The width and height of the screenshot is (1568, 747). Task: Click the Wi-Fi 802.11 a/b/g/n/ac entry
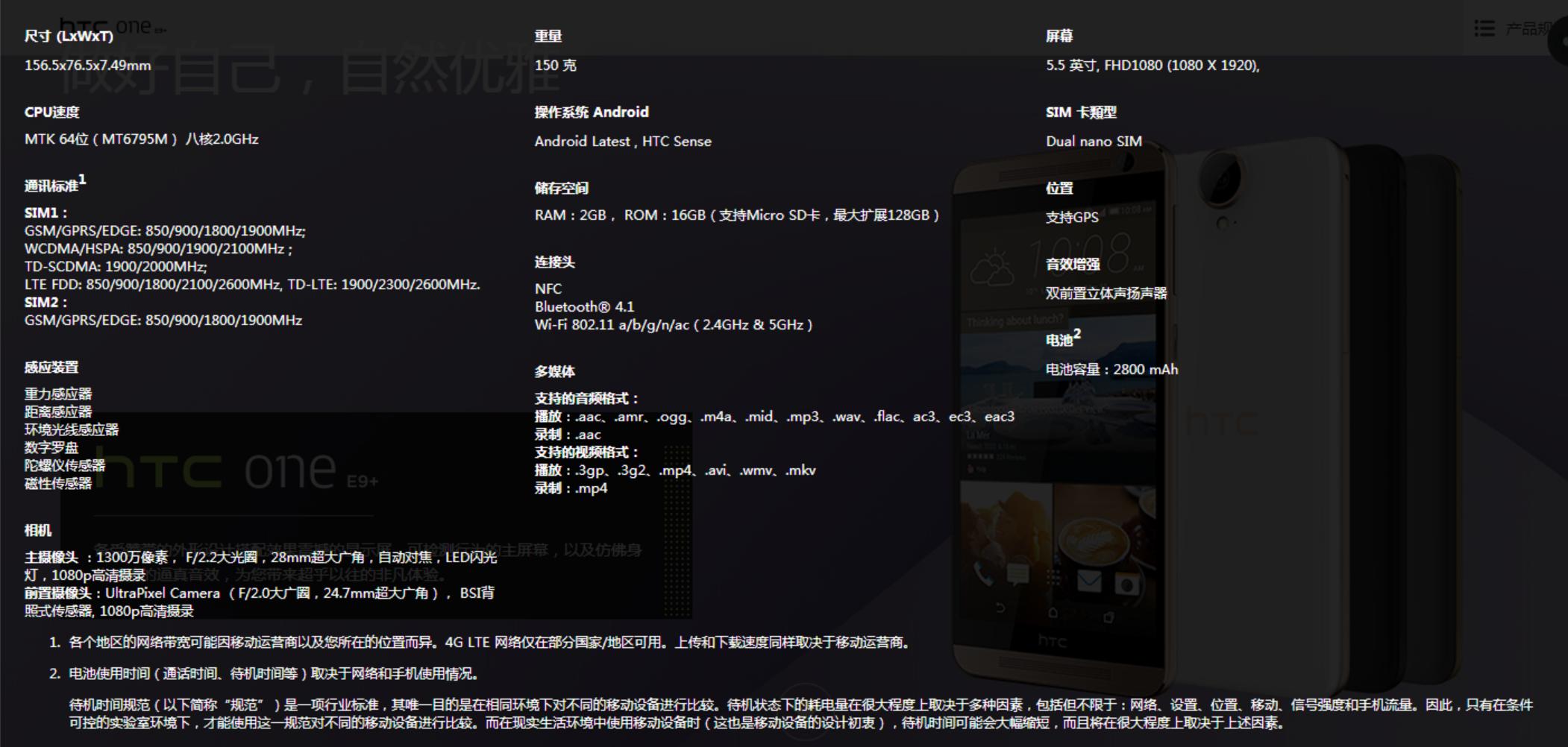[674, 324]
